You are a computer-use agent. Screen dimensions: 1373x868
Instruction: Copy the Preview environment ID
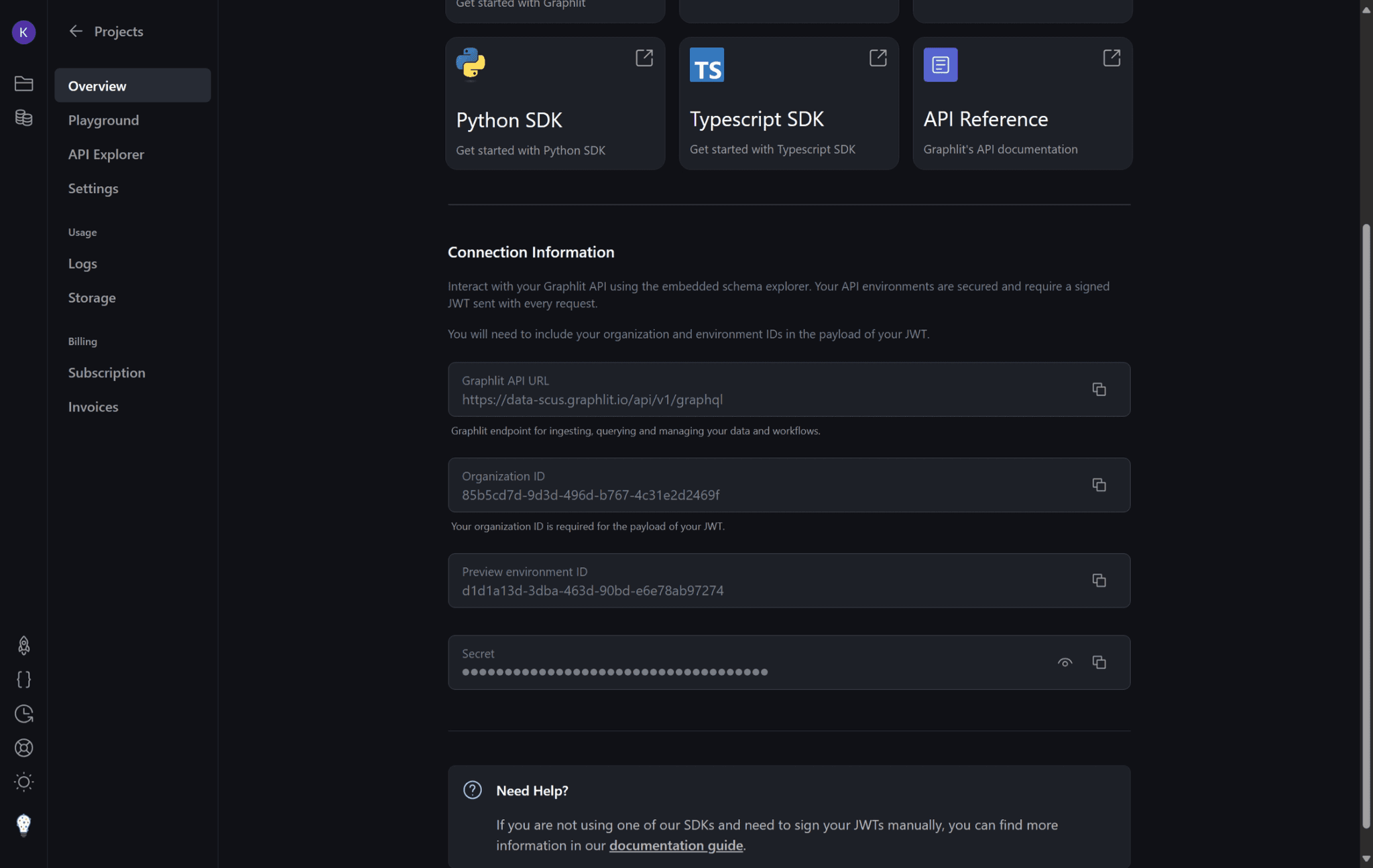click(x=1098, y=580)
